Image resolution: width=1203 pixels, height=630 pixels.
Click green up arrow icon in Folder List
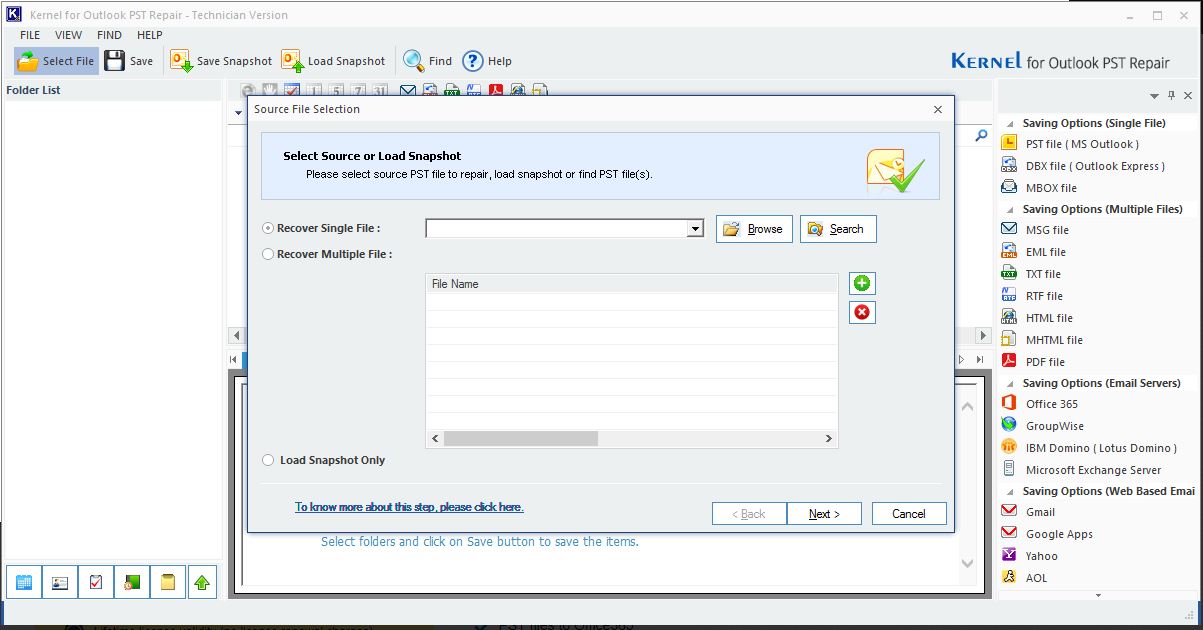[203, 582]
